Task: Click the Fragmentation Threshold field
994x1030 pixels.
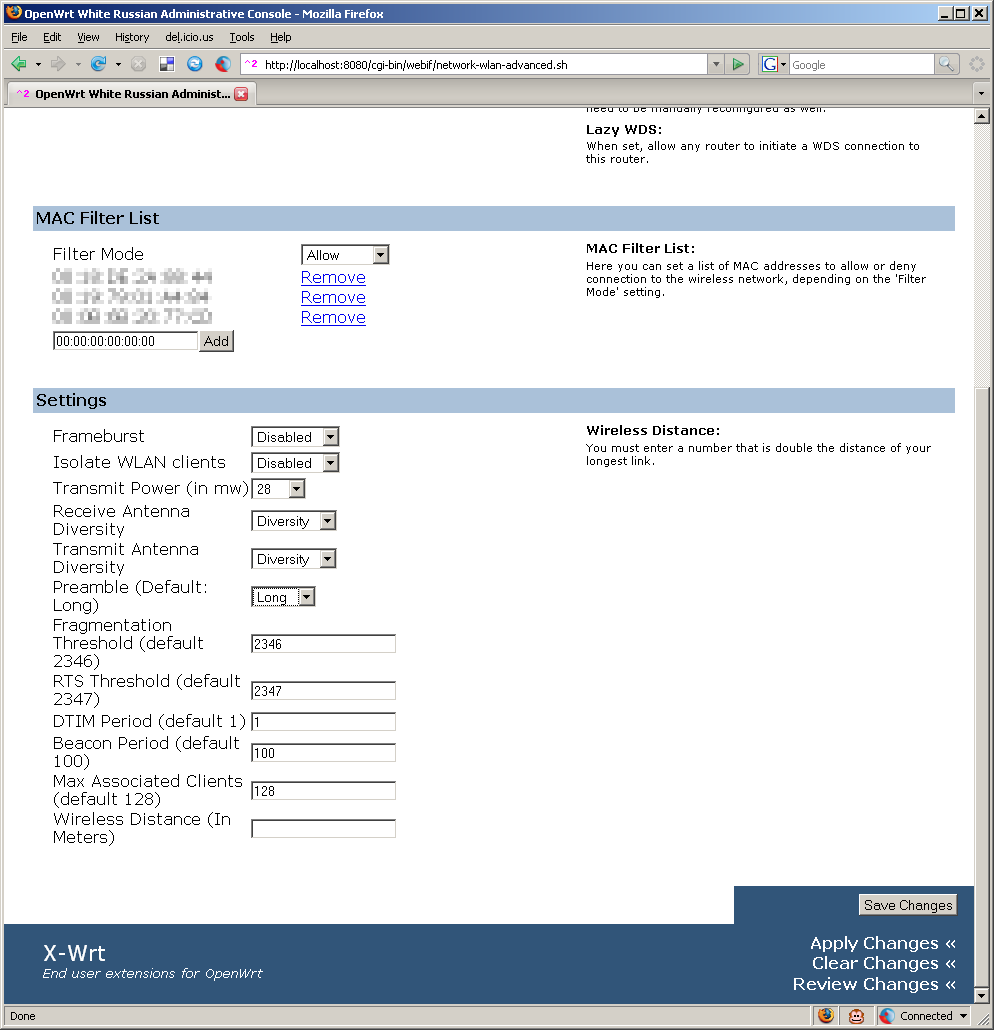Action: pyautogui.click(x=323, y=644)
